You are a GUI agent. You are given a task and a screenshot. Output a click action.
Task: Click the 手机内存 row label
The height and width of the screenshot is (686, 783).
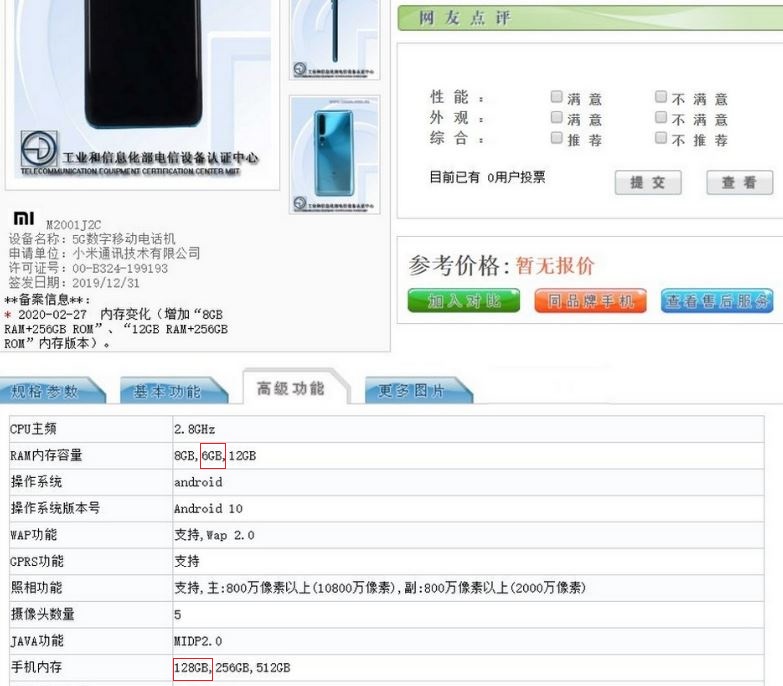(x=36, y=667)
